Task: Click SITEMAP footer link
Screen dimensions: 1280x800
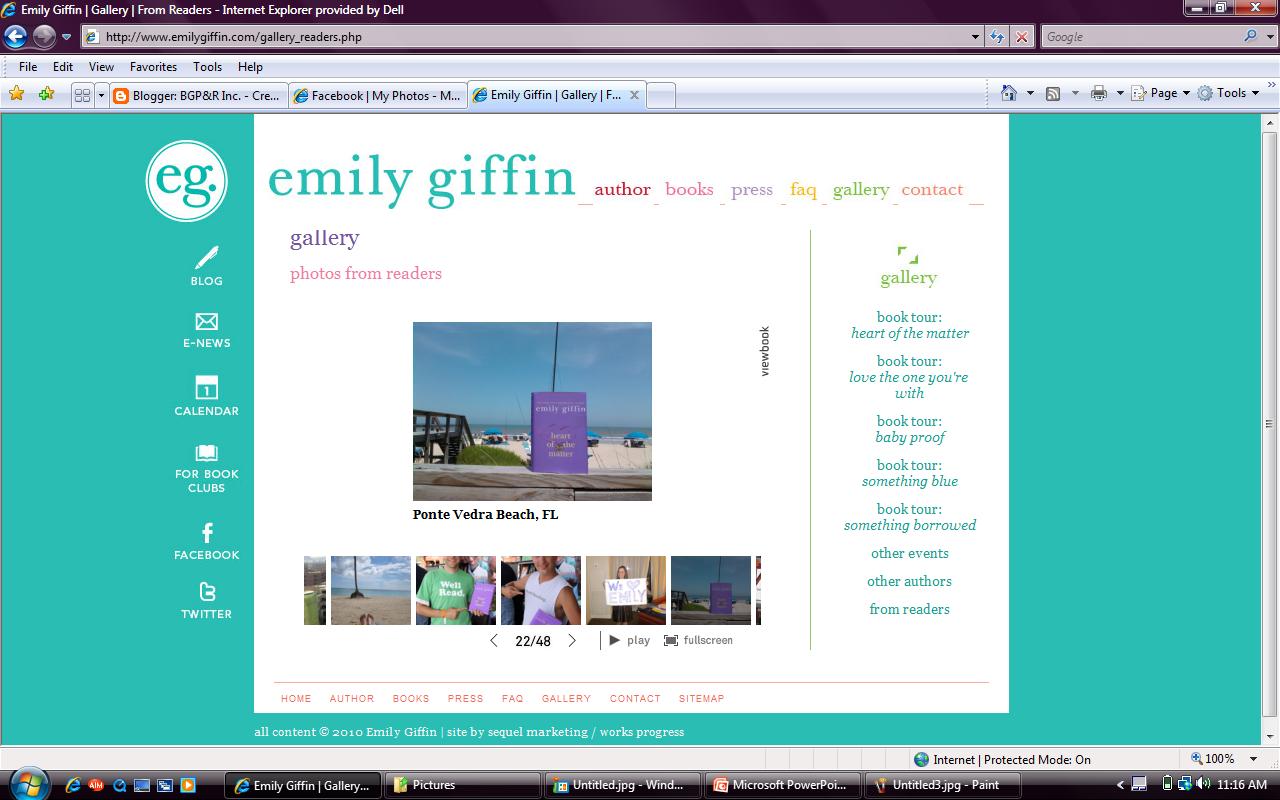Action: click(x=702, y=698)
